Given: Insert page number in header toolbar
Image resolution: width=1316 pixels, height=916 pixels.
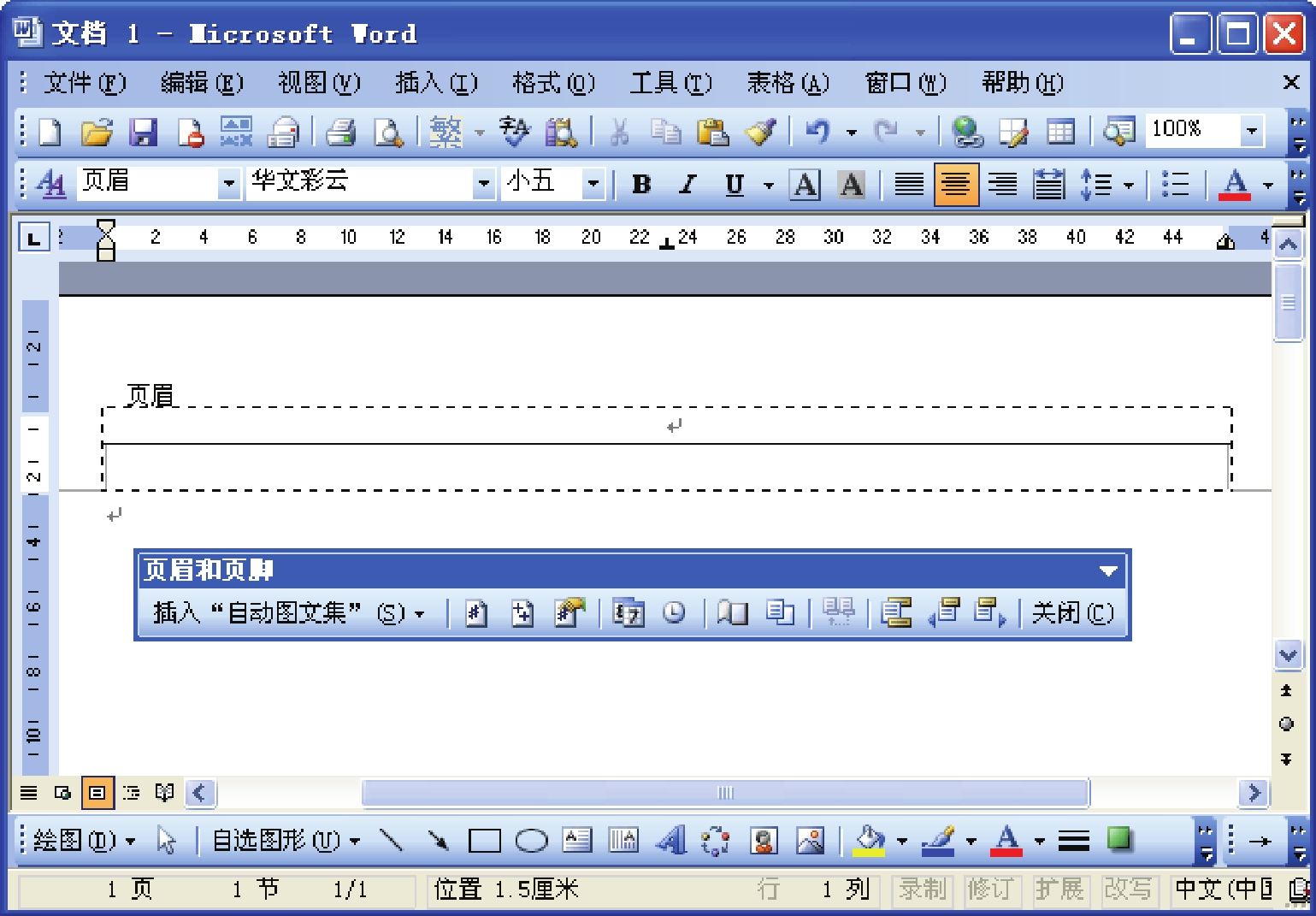Looking at the screenshot, I should click(x=476, y=613).
